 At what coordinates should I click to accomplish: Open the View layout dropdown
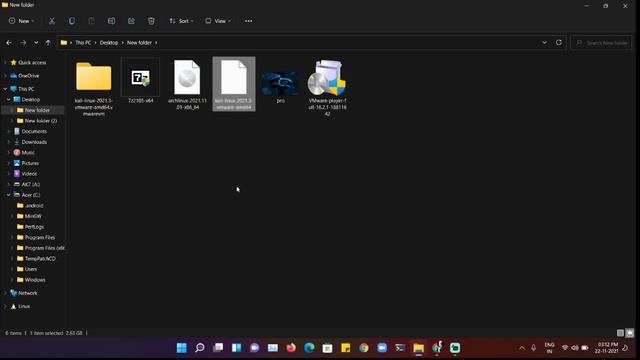[x=218, y=21]
